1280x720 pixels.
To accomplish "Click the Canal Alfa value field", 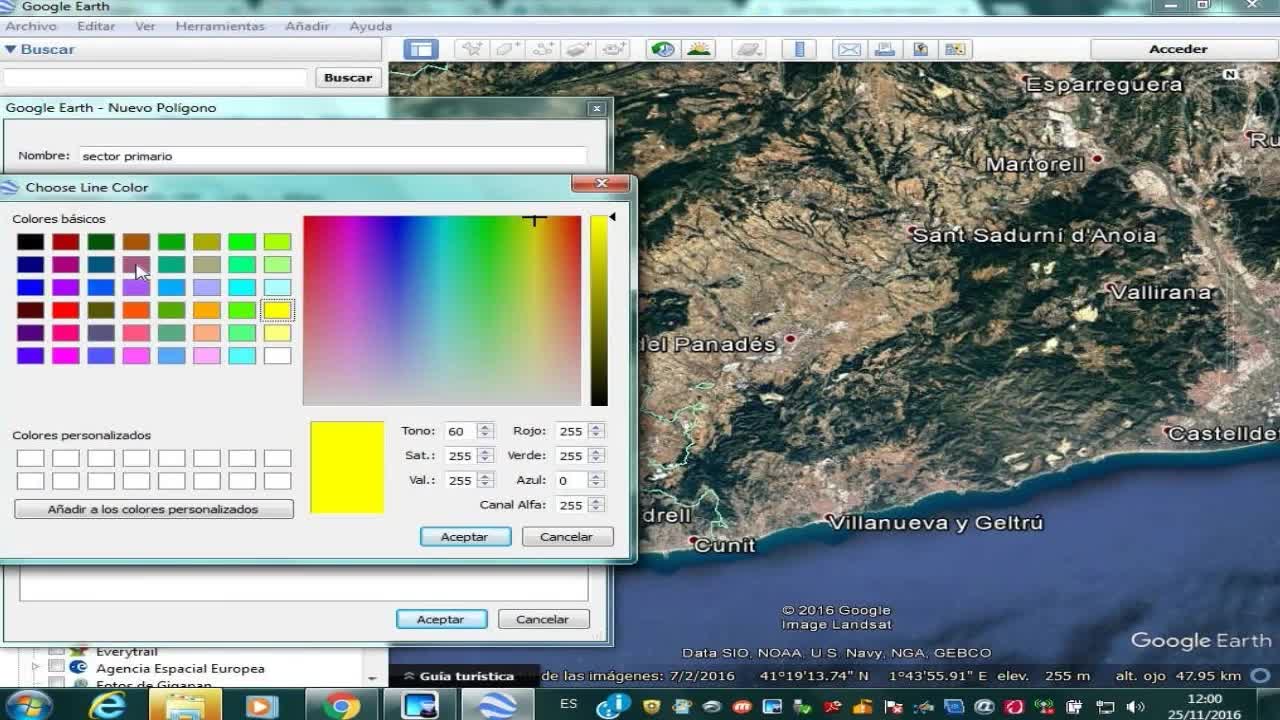I will point(572,505).
